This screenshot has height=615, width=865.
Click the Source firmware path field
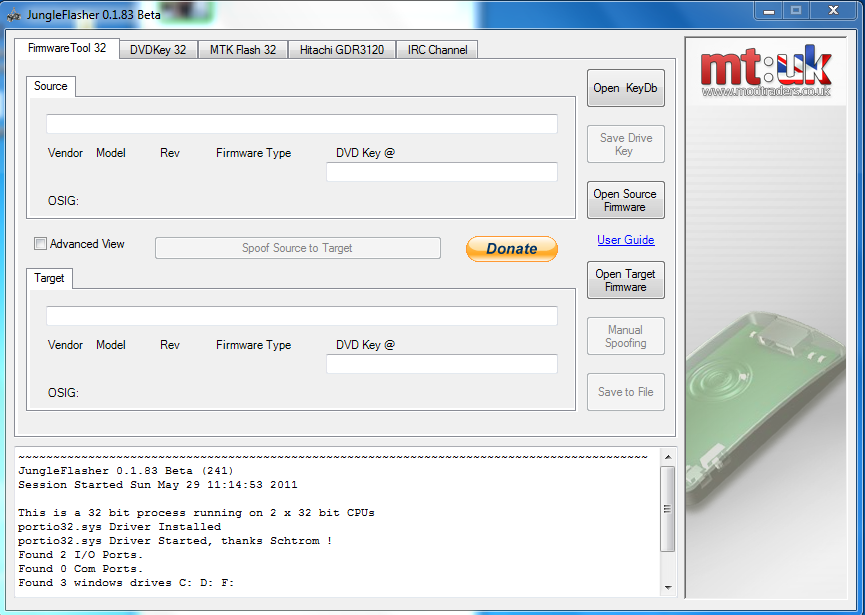click(302, 124)
